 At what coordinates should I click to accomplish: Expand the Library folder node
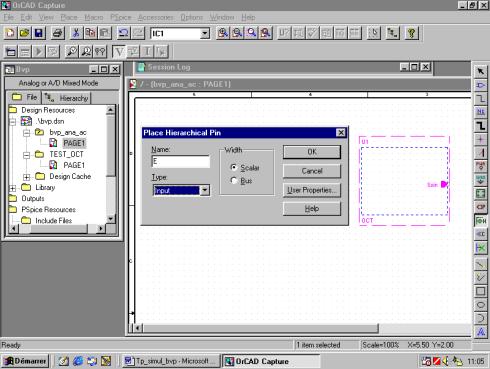pos(13,188)
